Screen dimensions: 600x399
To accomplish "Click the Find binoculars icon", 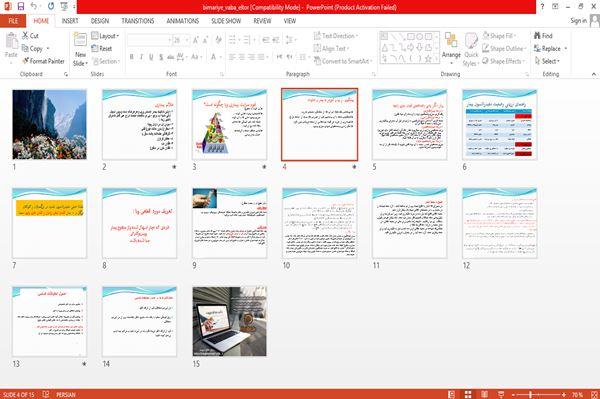I will coord(537,36).
